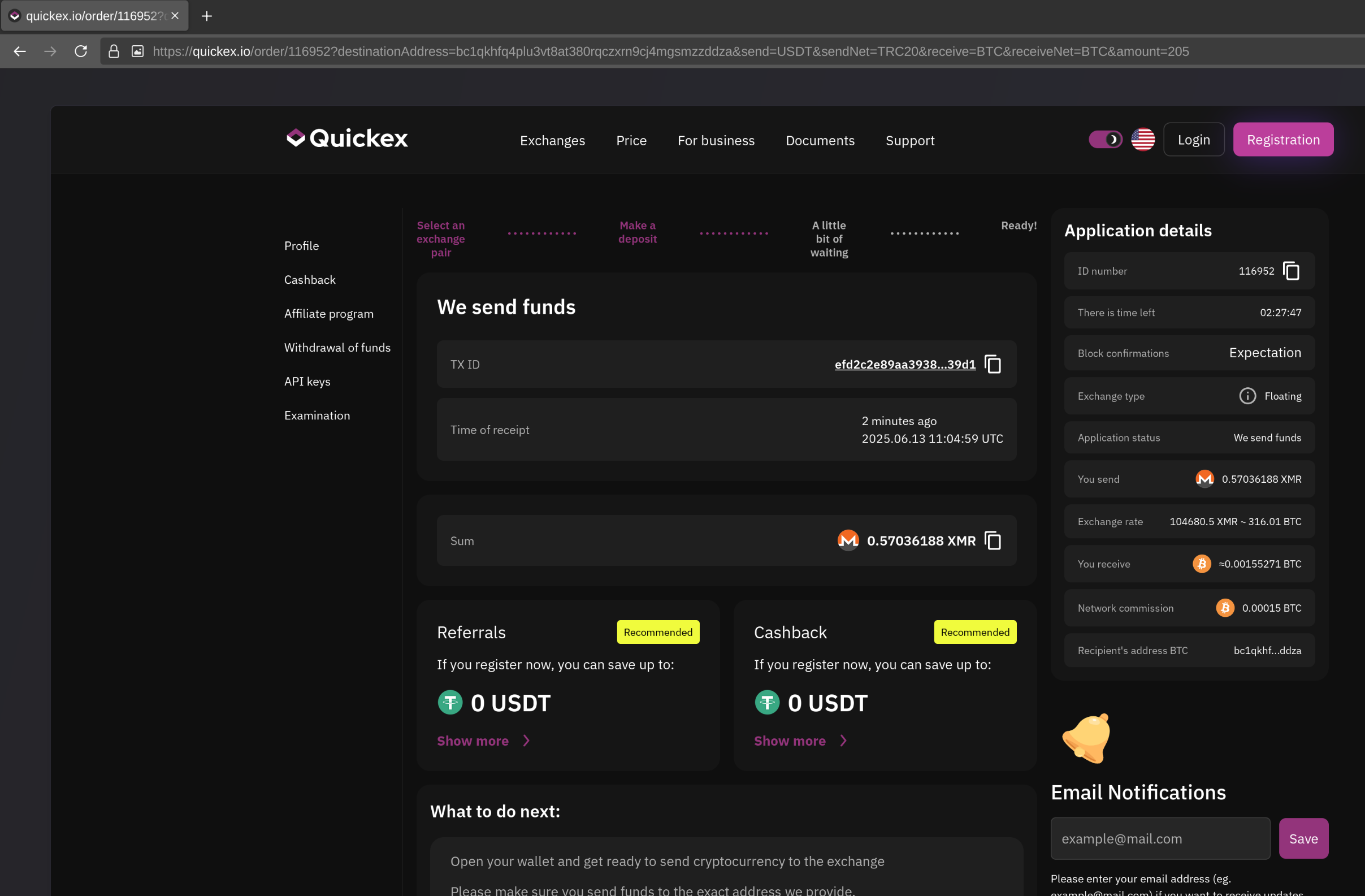1365x896 pixels.
Task: Reload the page with the refresh icon
Action: coord(81,51)
